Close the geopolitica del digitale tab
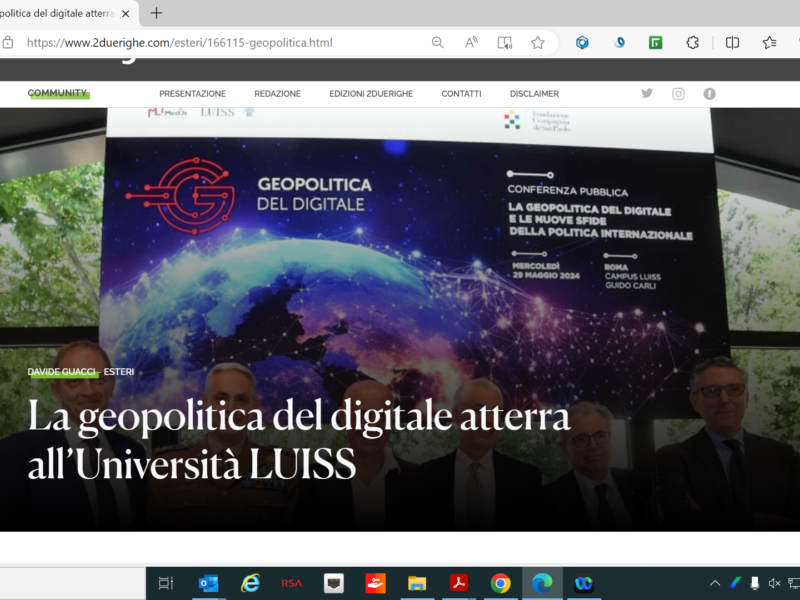Screen dimensions: 800x600 point(126,14)
